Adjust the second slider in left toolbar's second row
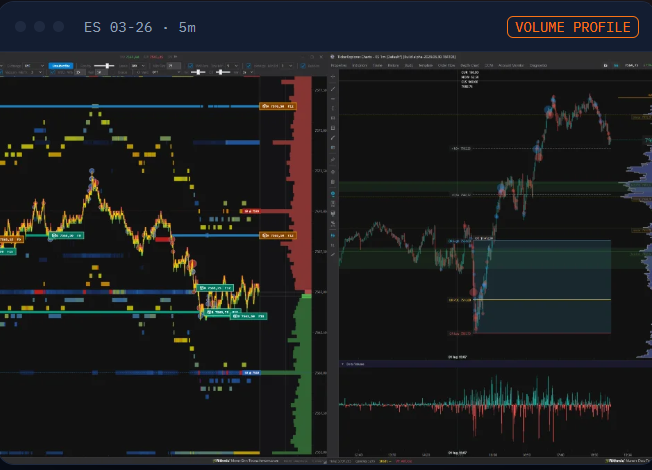The height and width of the screenshot is (470, 652). 222,72
